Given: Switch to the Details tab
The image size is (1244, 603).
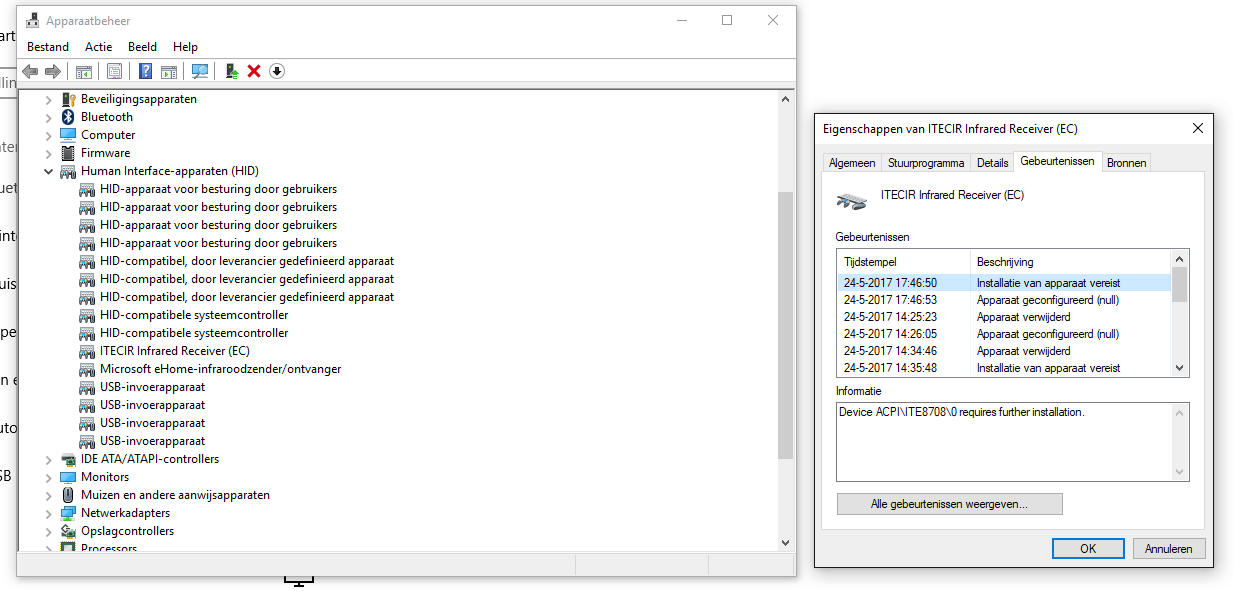Looking at the screenshot, I should tap(992, 163).
